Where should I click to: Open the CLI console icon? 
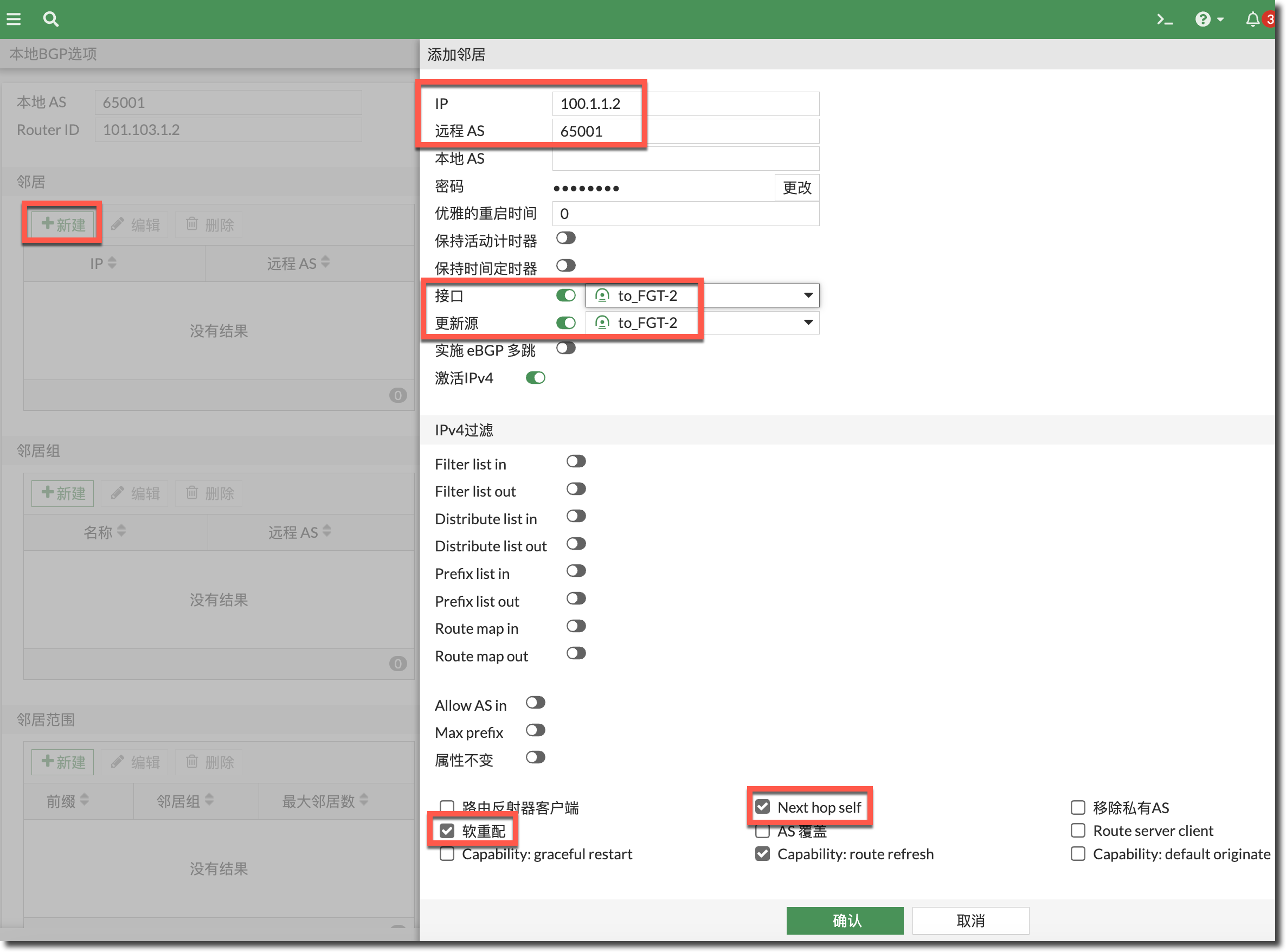pyautogui.click(x=1165, y=20)
